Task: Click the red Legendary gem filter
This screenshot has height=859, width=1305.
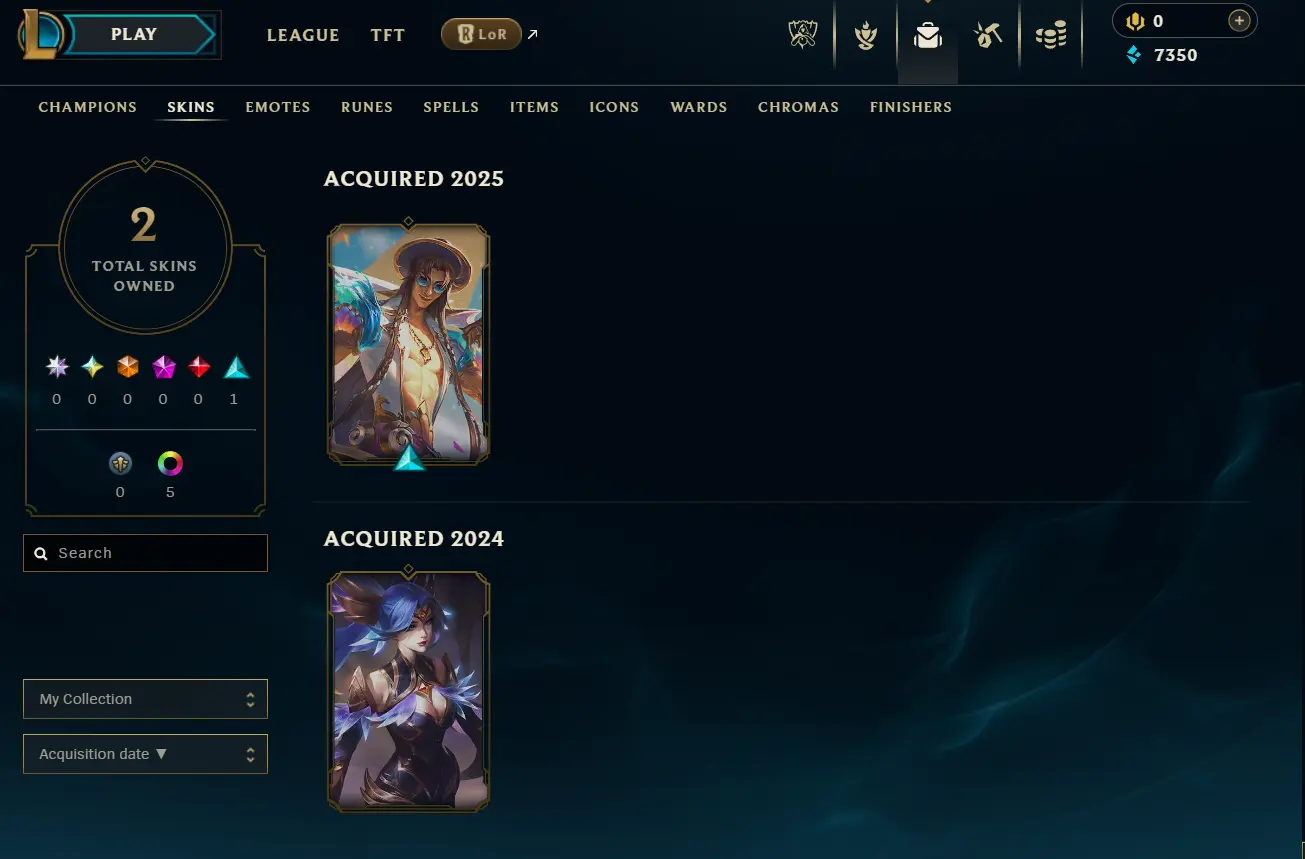Action: point(200,368)
